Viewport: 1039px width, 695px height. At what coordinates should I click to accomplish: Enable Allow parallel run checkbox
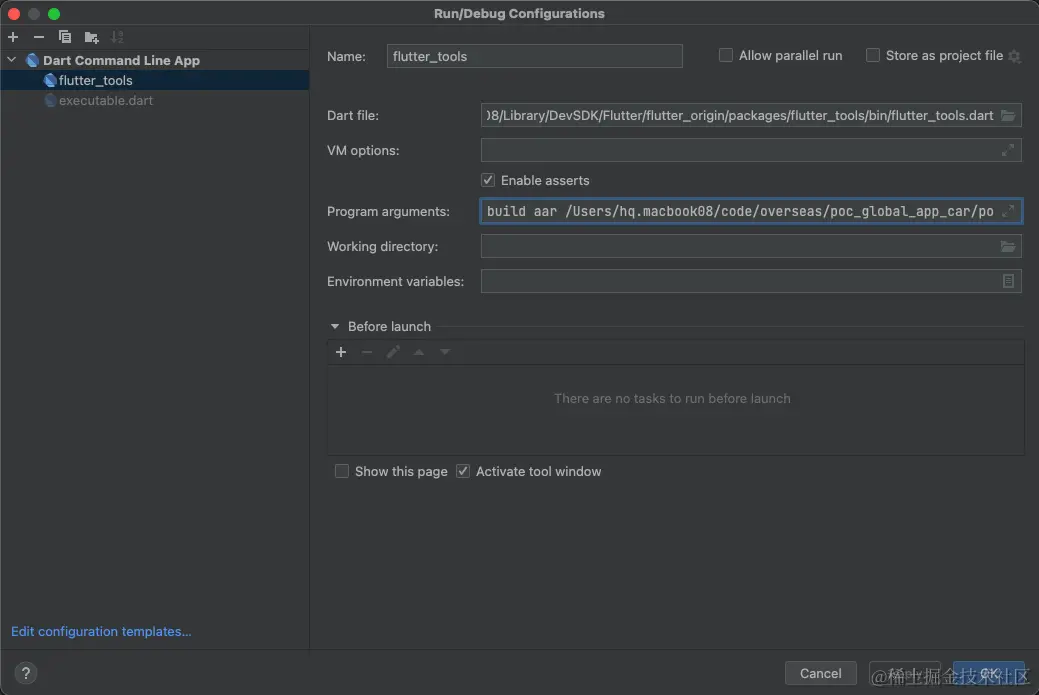(x=726, y=56)
